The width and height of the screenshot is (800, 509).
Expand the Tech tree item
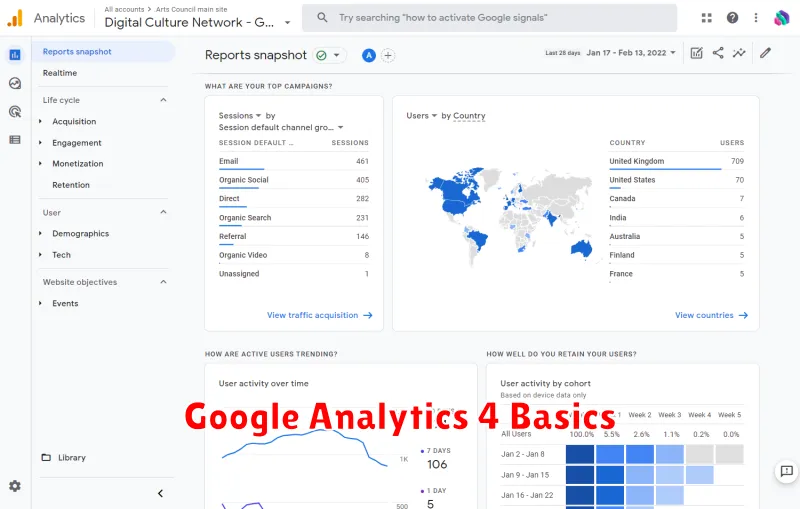pyautogui.click(x=40, y=254)
